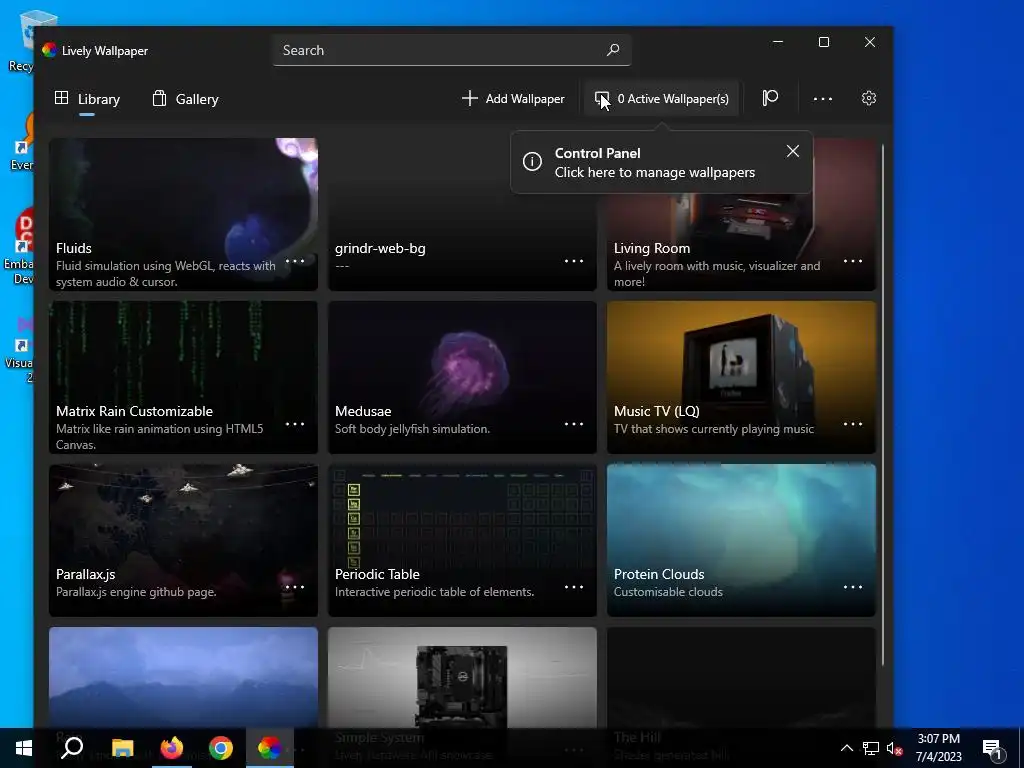Click 'Parallax.js engine github page.' text

[136, 592]
